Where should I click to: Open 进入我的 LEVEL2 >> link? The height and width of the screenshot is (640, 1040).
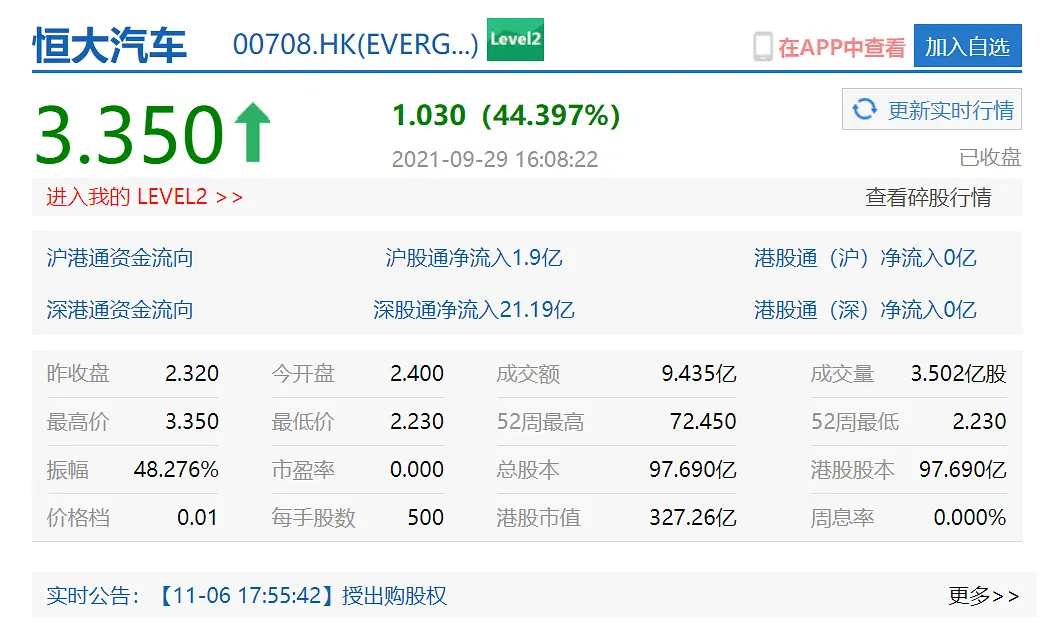[144, 197]
